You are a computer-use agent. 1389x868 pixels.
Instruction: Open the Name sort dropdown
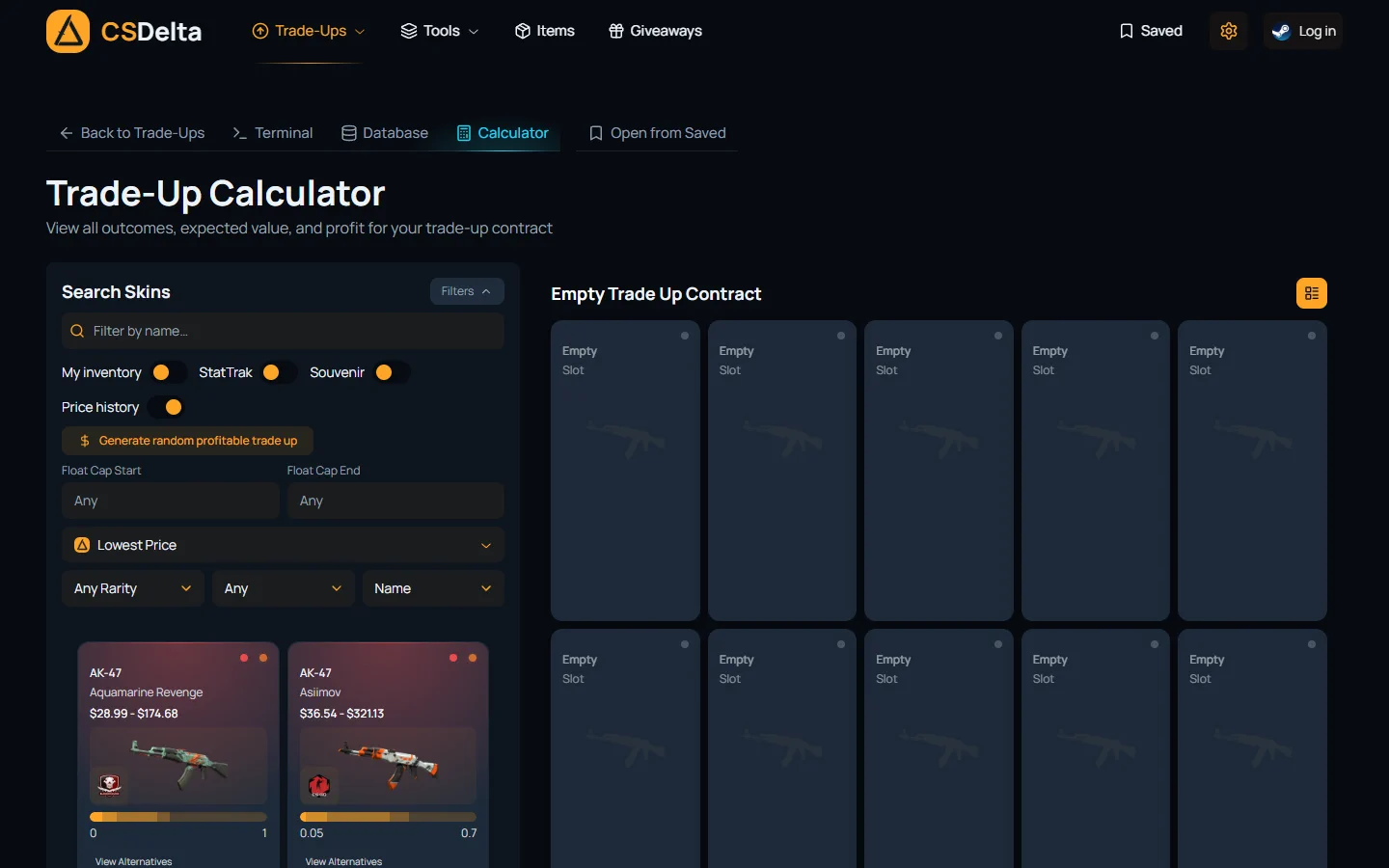click(x=433, y=588)
